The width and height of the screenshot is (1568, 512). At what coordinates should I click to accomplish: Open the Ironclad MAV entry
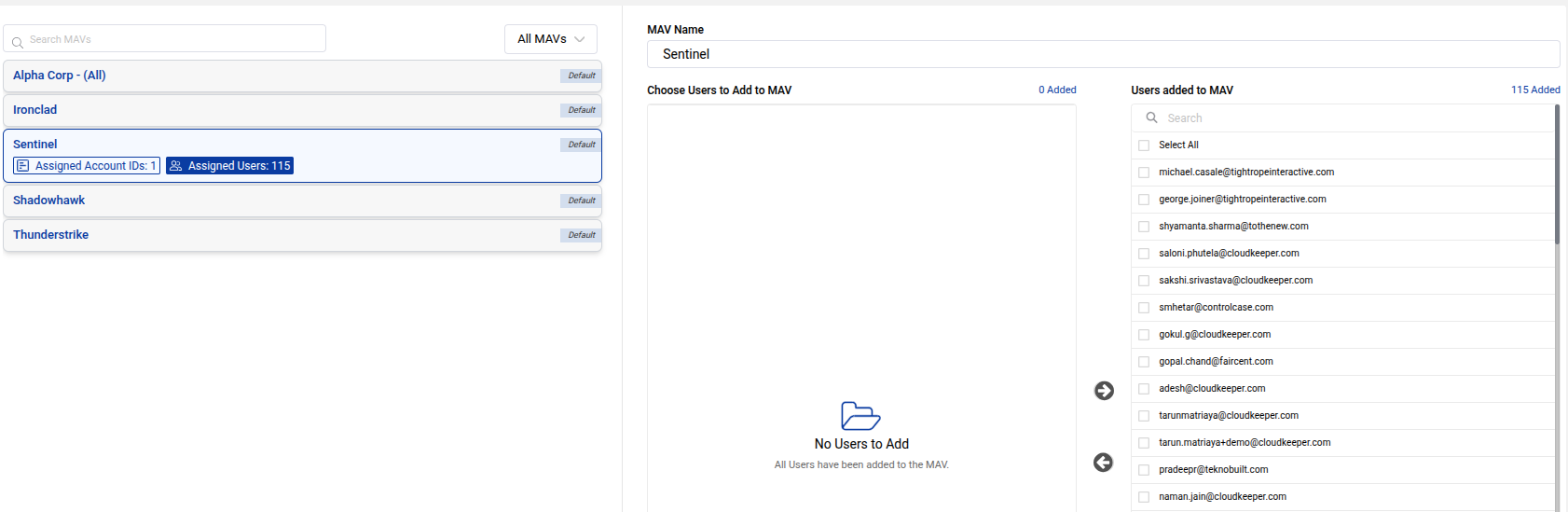(x=35, y=110)
